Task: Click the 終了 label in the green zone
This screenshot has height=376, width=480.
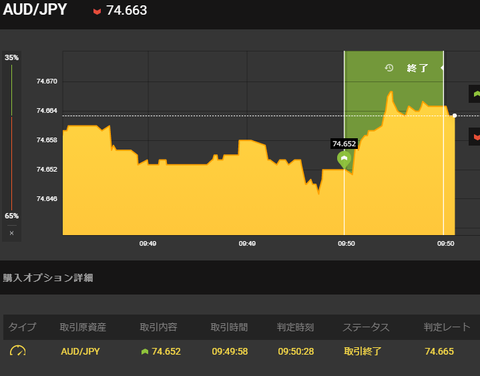Action: 417,68
